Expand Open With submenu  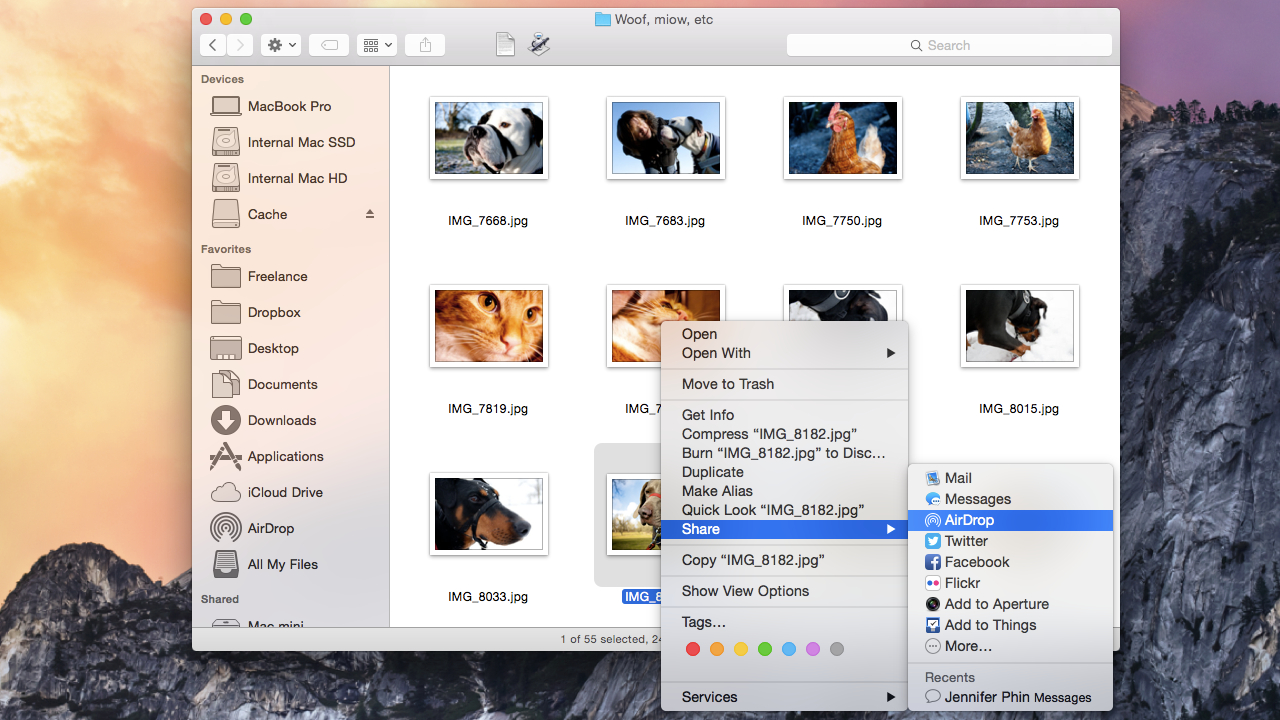click(785, 353)
